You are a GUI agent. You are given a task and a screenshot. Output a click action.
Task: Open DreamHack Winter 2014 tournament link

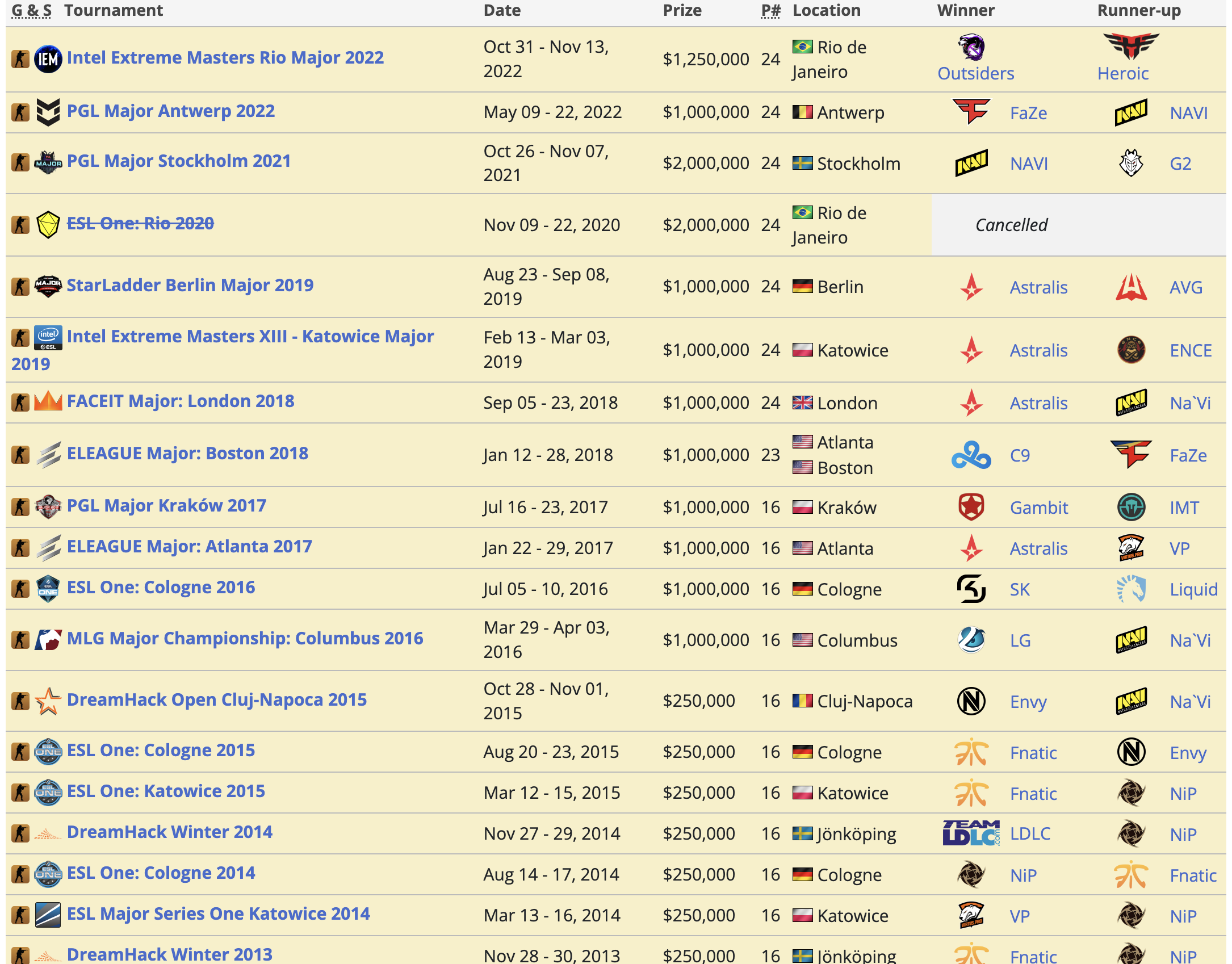point(170,832)
